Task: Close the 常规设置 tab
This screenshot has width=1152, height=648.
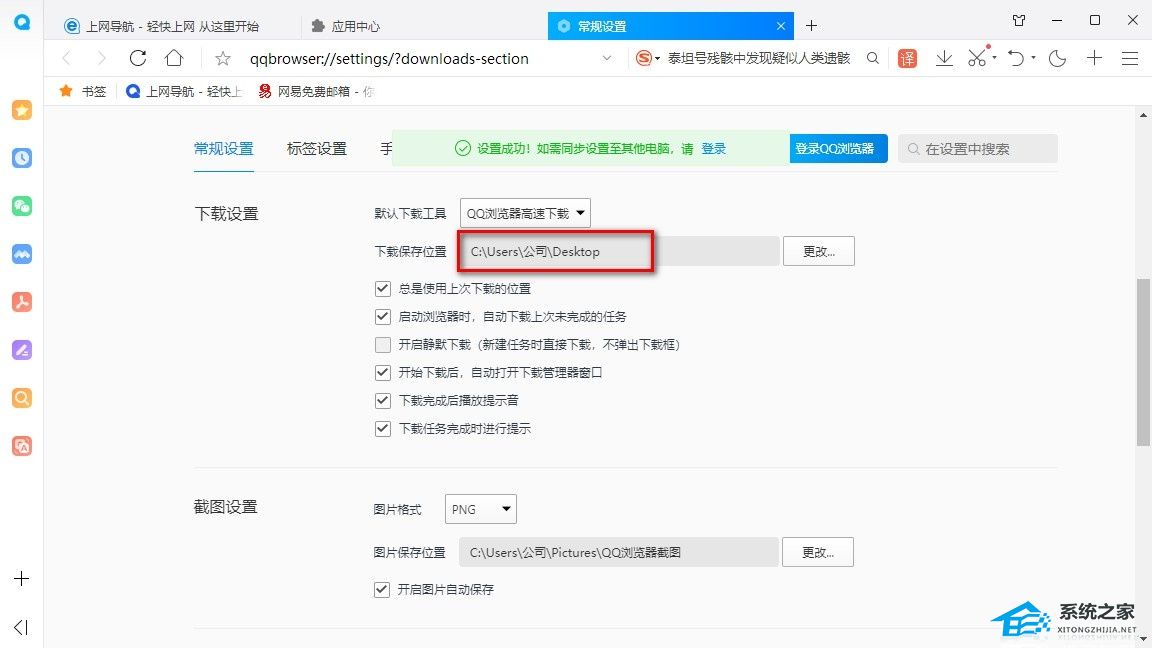Action: coord(781,26)
